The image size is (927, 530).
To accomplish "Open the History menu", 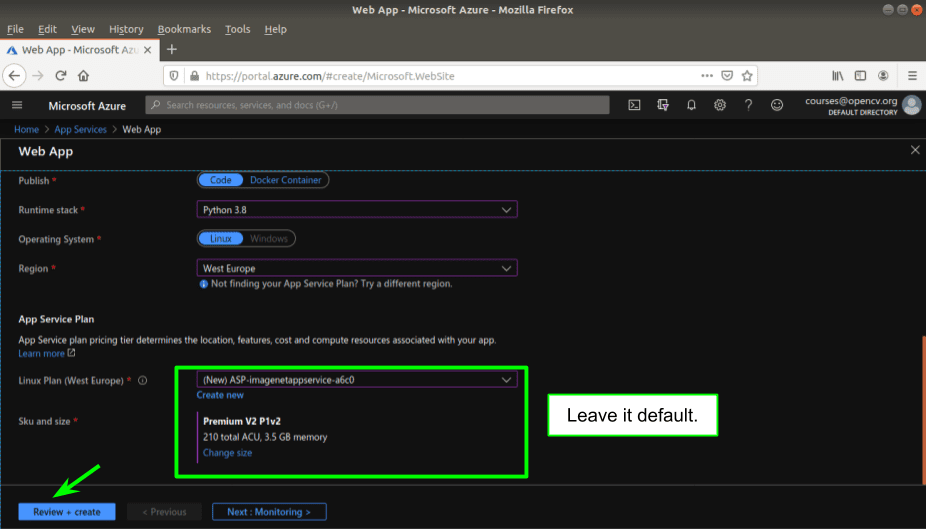I will point(126,29).
